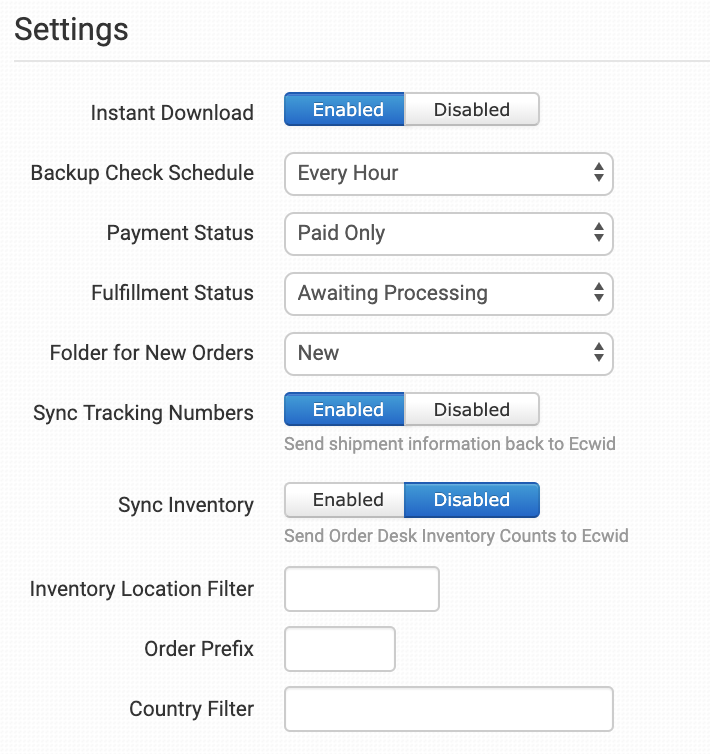Enable Instant Download
This screenshot has height=754, width=710.
click(x=345, y=110)
